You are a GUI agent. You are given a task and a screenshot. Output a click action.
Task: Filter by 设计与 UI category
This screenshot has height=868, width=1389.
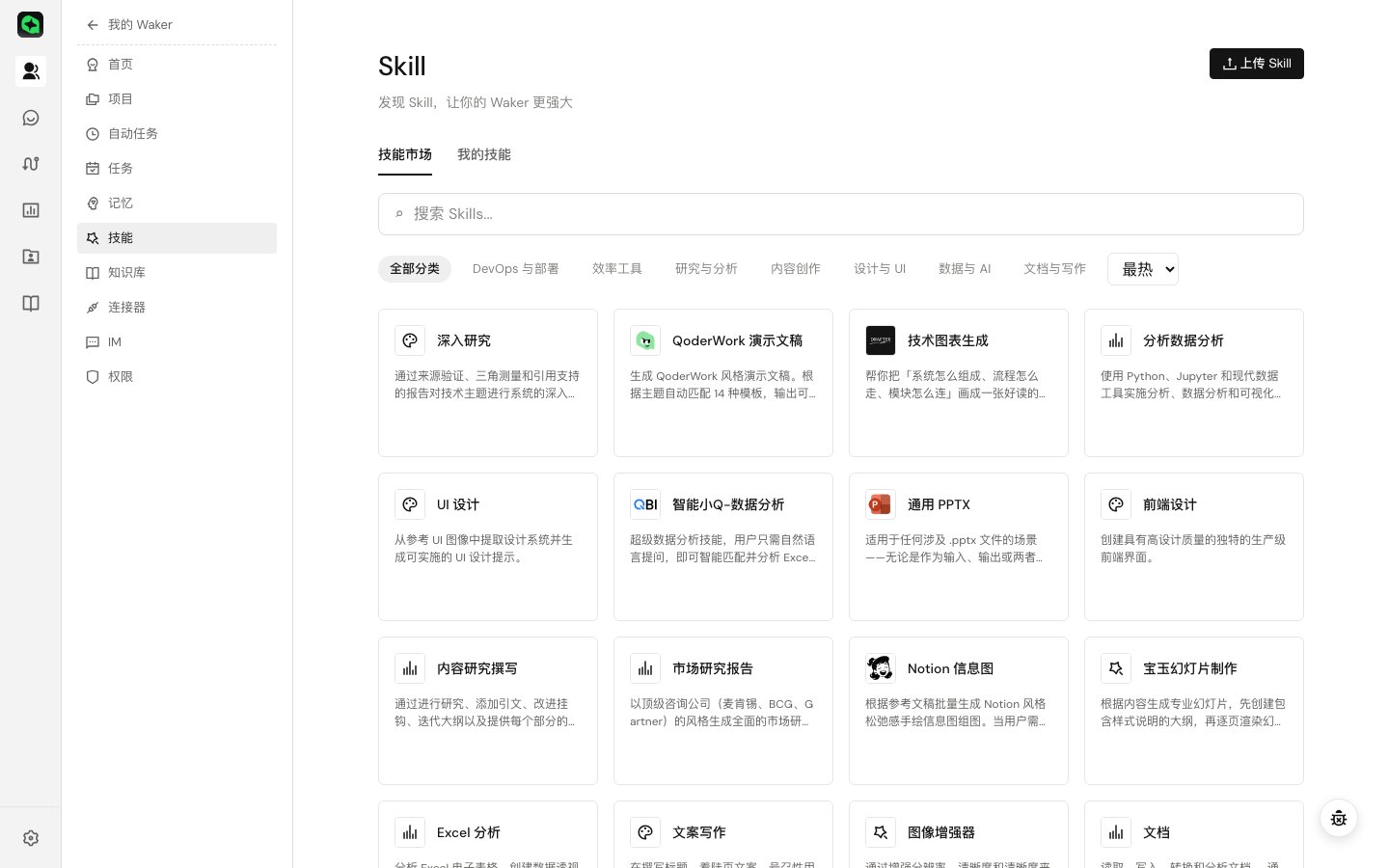pyautogui.click(x=880, y=269)
